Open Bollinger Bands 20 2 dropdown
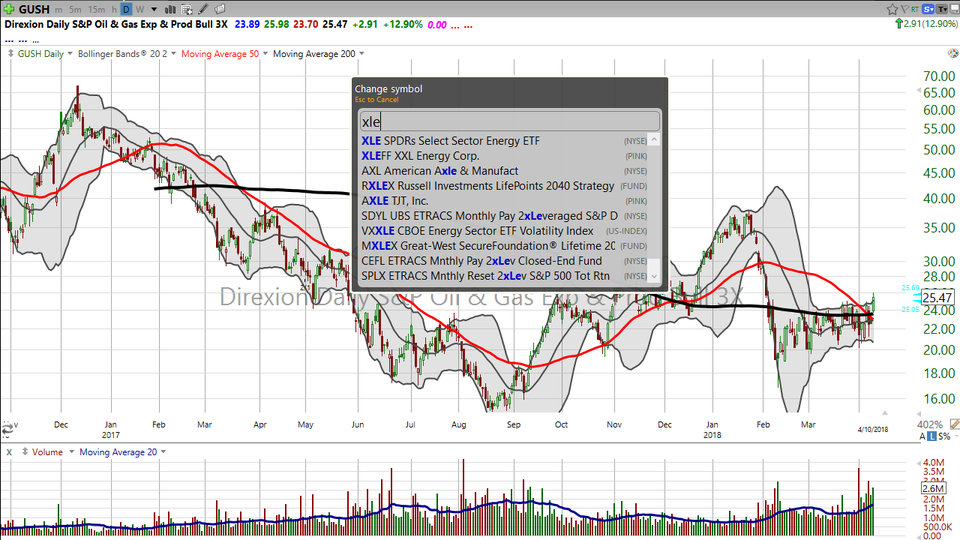 pyautogui.click(x=174, y=54)
